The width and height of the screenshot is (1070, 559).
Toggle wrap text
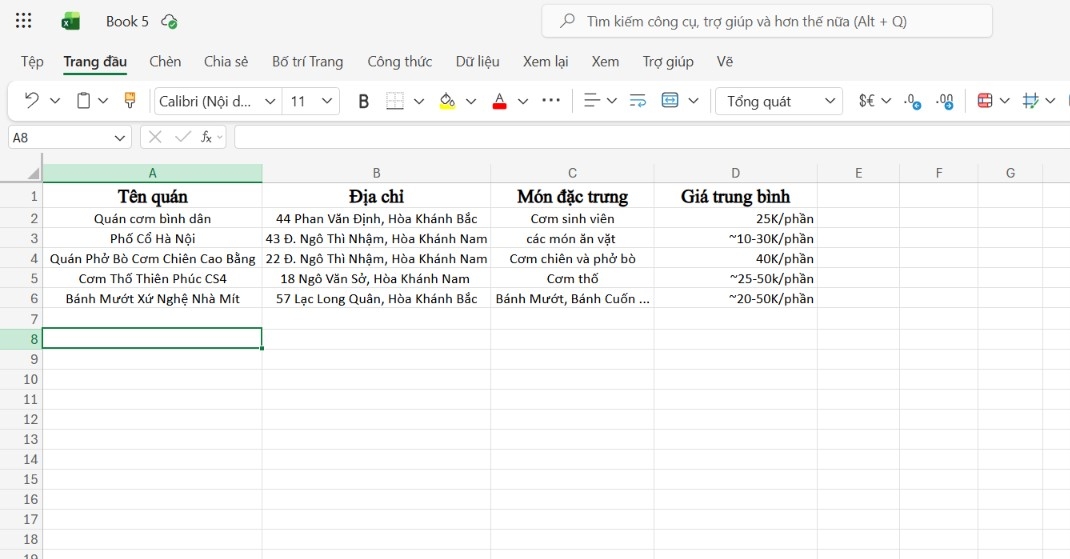click(x=638, y=100)
